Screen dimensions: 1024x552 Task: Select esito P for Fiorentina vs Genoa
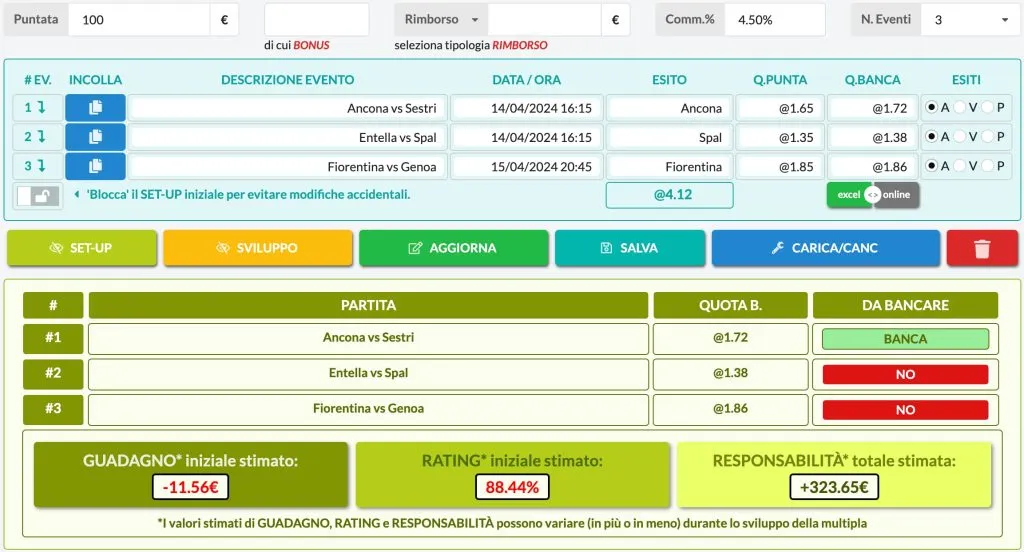coord(987,166)
